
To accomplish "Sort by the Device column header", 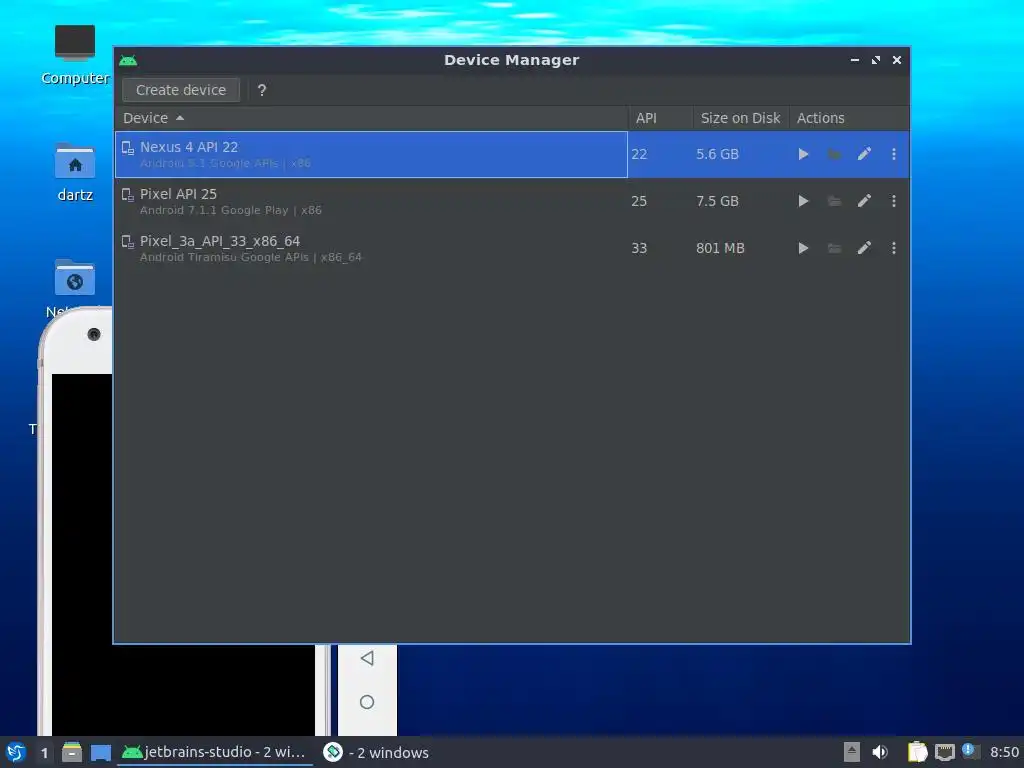I will pyautogui.click(x=371, y=118).
